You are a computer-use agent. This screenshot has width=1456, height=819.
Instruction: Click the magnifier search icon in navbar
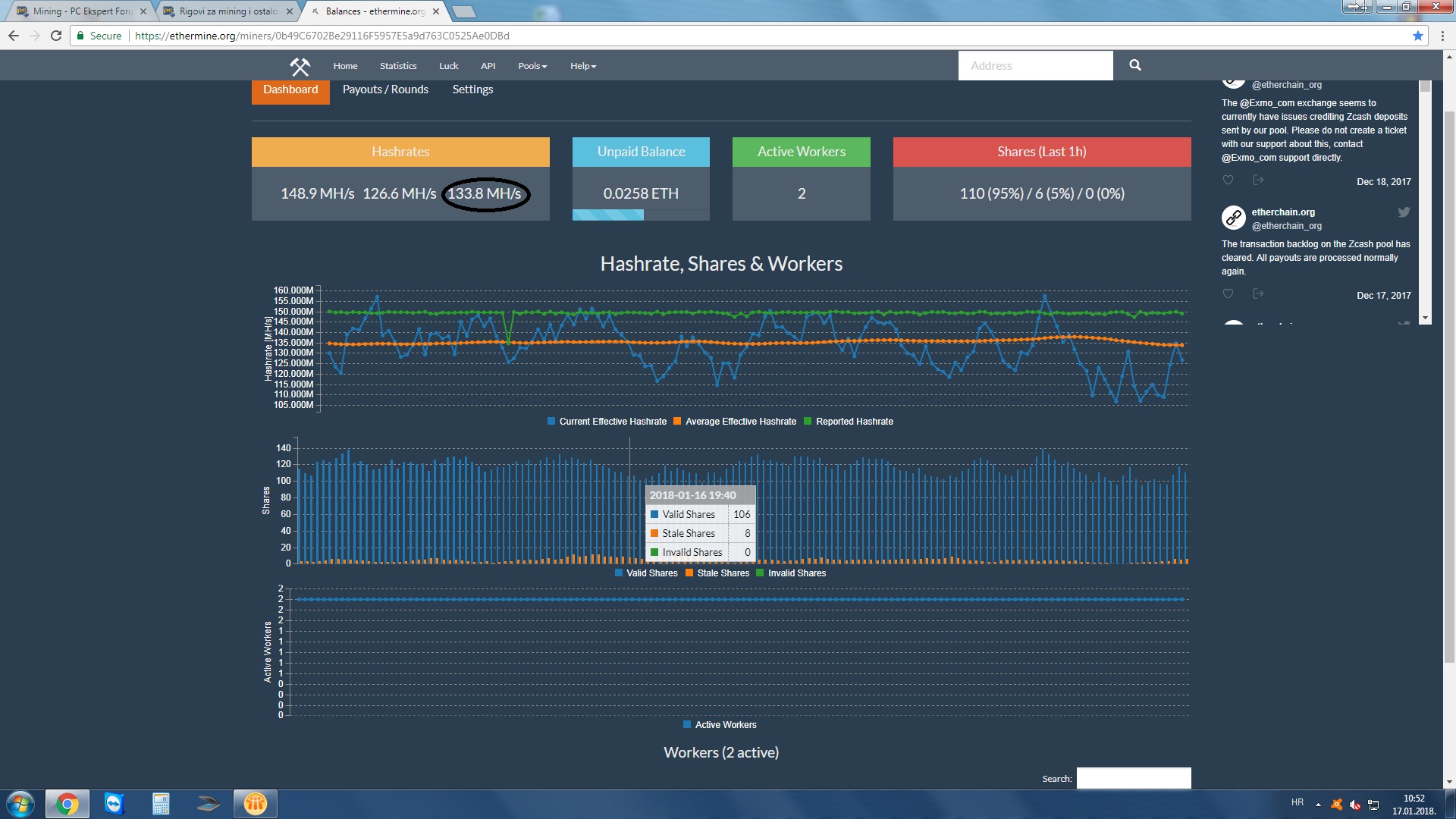(1134, 65)
